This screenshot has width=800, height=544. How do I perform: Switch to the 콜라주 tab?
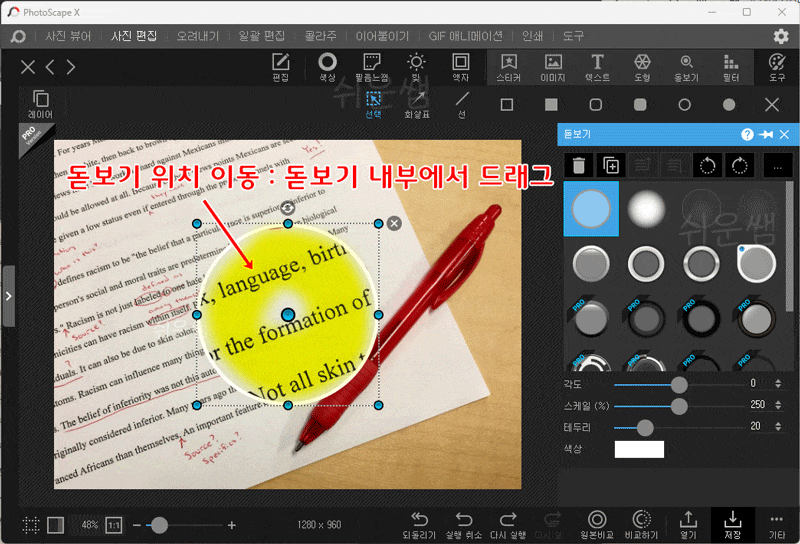click(x=320, y=36)
